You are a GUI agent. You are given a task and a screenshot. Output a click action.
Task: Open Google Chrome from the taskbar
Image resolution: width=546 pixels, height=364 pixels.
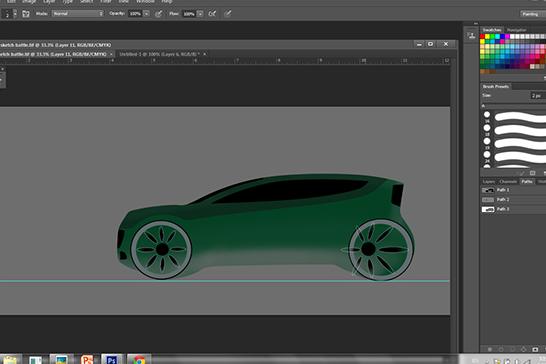point(139,359)
